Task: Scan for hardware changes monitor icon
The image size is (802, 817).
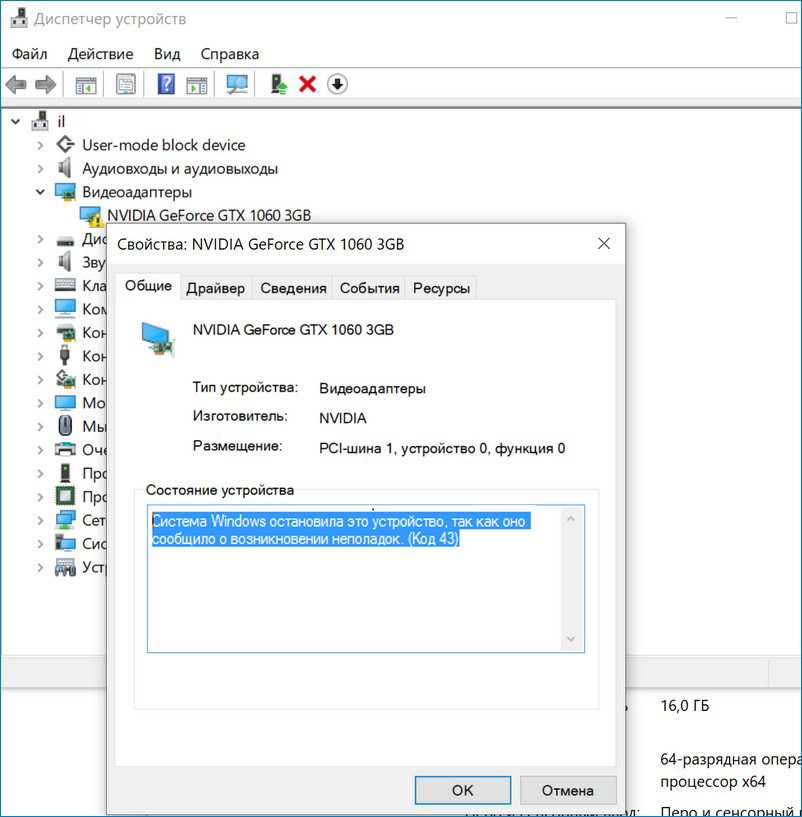Action: tap(237, 84)
